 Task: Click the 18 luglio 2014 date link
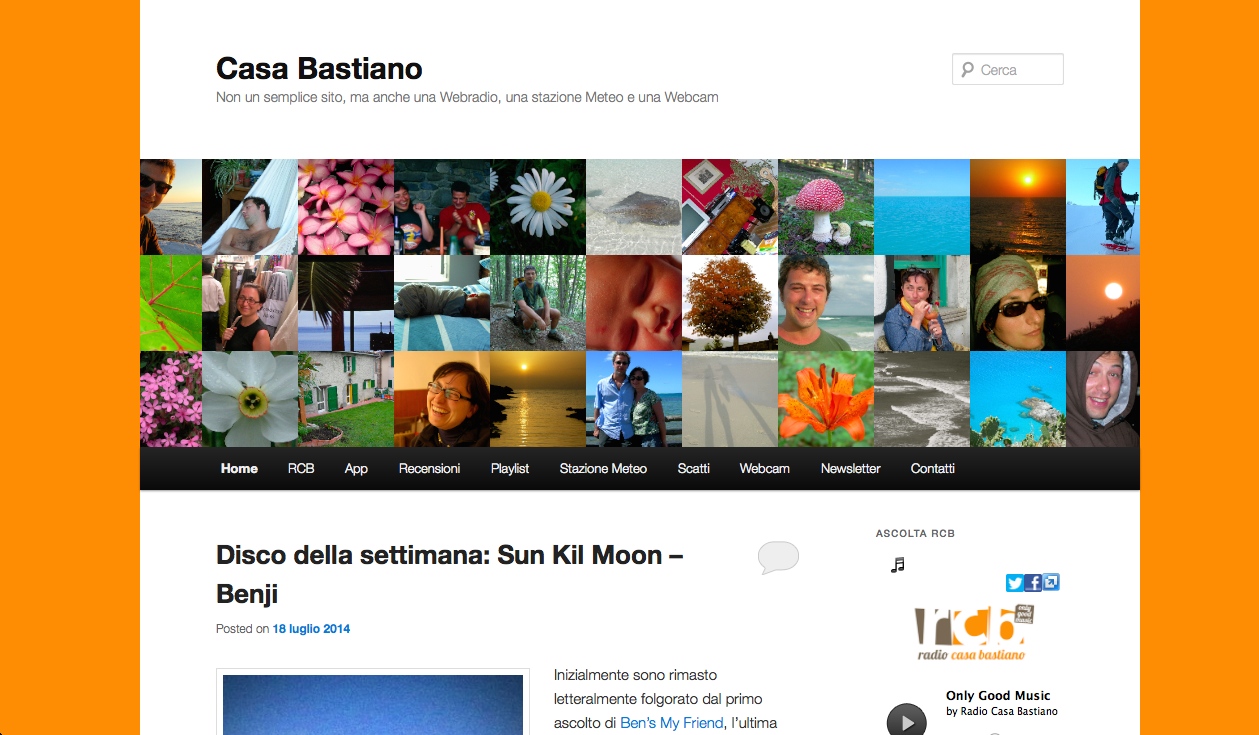point(311,629)
